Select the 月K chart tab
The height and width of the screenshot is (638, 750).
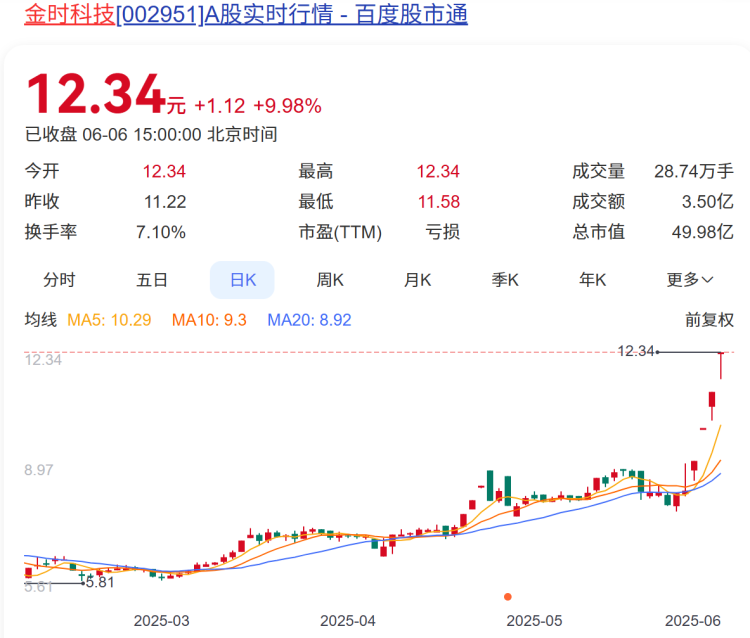(418, 280)
